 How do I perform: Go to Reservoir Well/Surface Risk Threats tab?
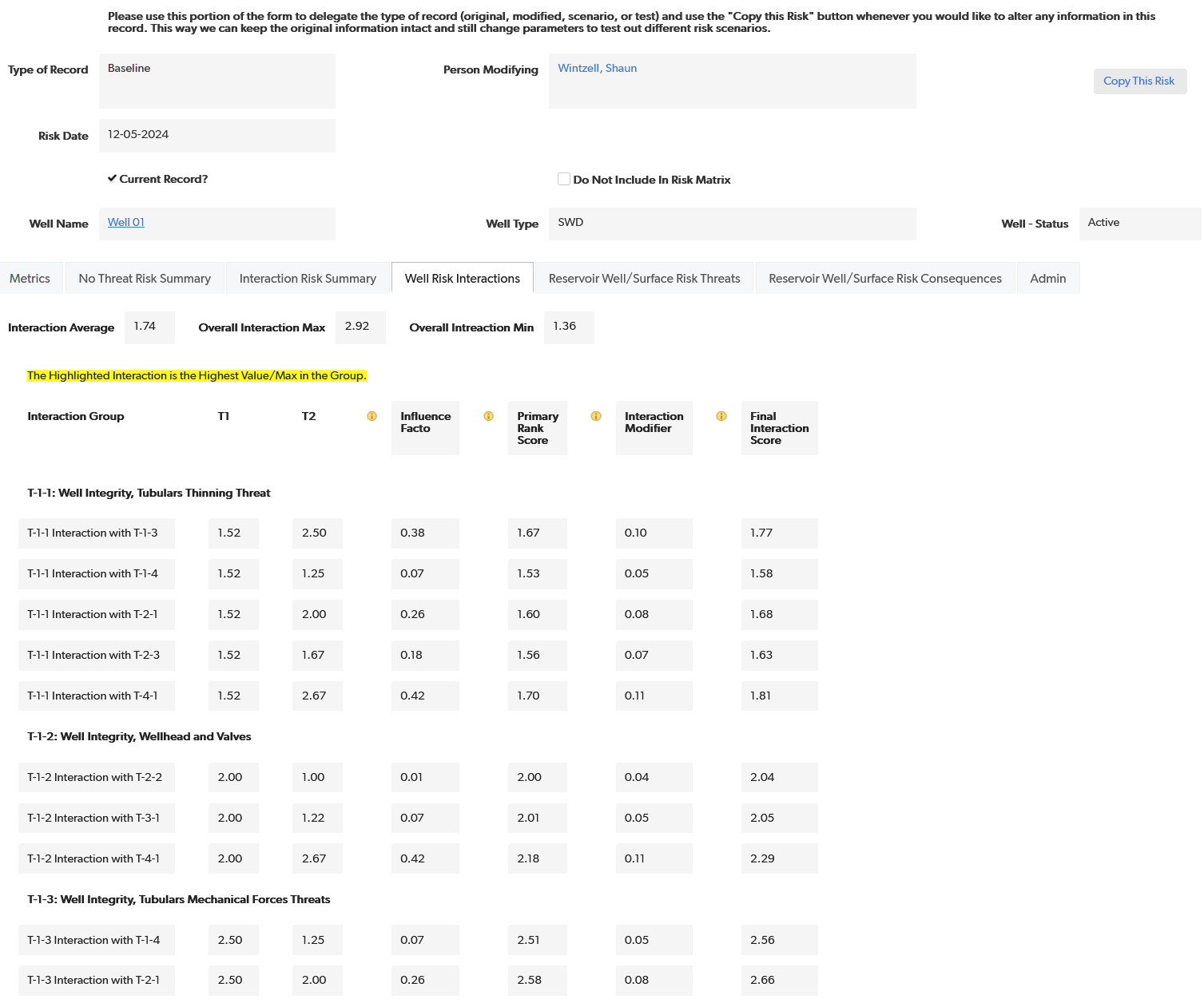coord(644,279)
